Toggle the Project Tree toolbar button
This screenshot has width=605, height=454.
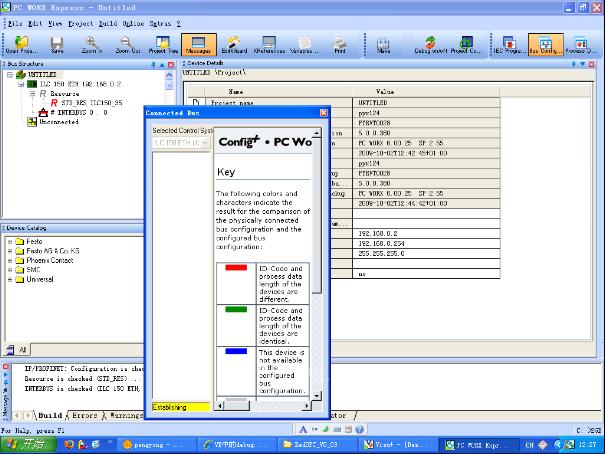pos(163,44)
